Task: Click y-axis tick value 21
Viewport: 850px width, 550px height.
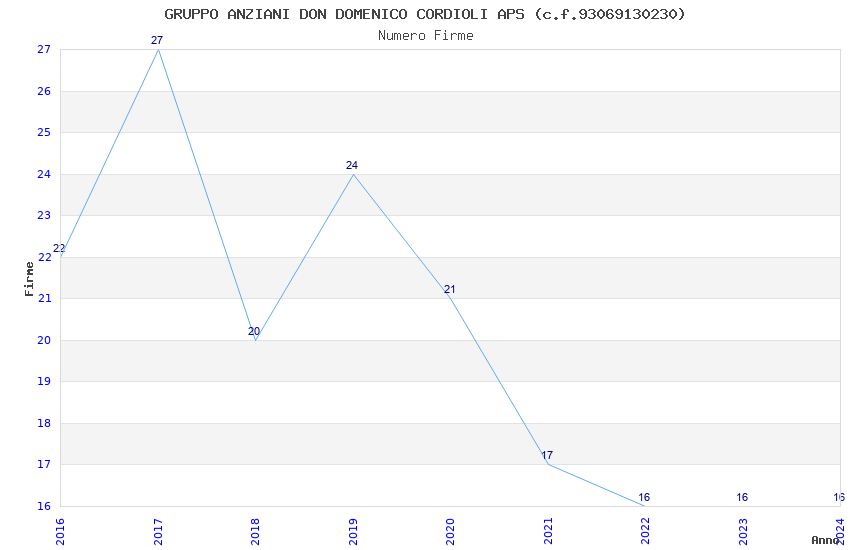Action: [x=44, y=299]
